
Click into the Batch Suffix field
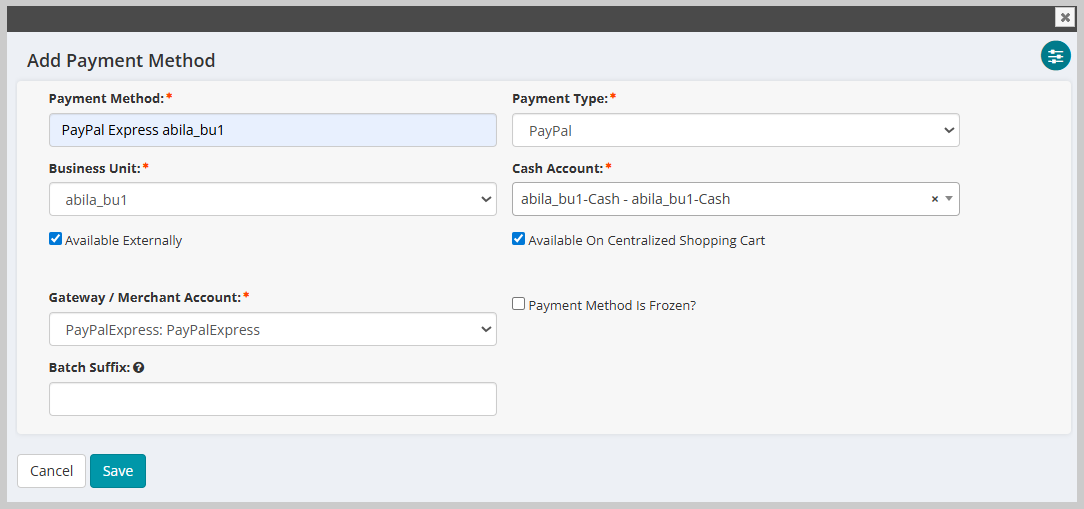click(x=272, y=399)
